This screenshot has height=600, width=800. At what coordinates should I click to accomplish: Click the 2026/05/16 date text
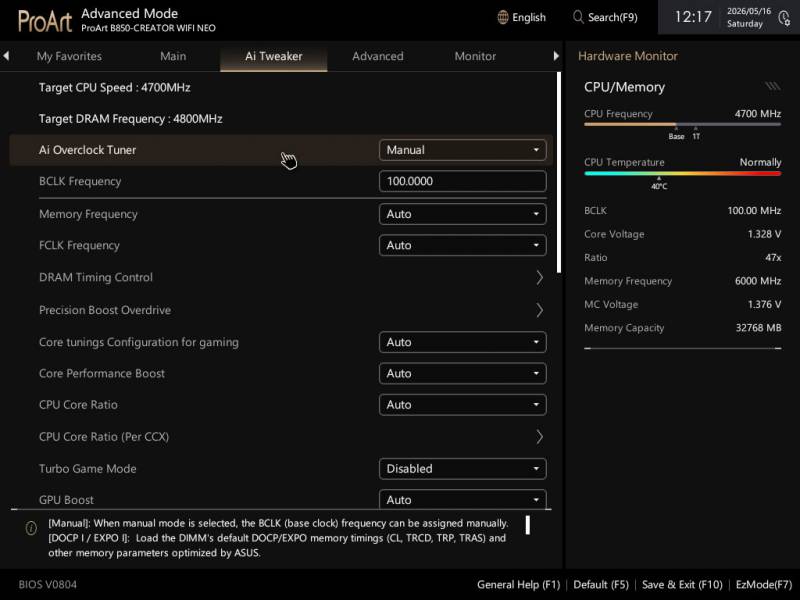[x=748, y=11]
